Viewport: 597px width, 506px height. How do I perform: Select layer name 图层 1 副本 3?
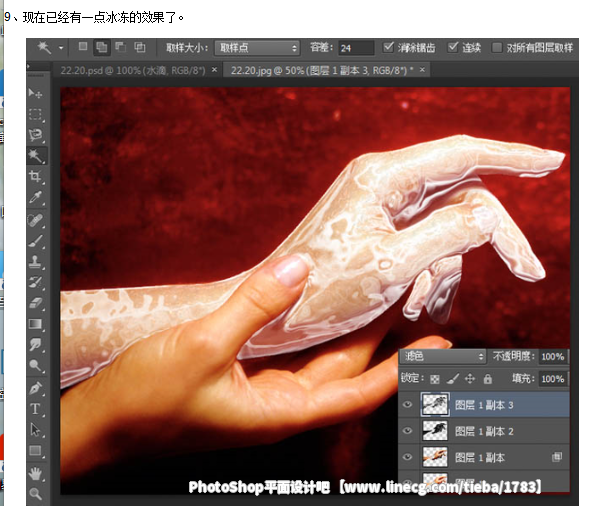484,405
